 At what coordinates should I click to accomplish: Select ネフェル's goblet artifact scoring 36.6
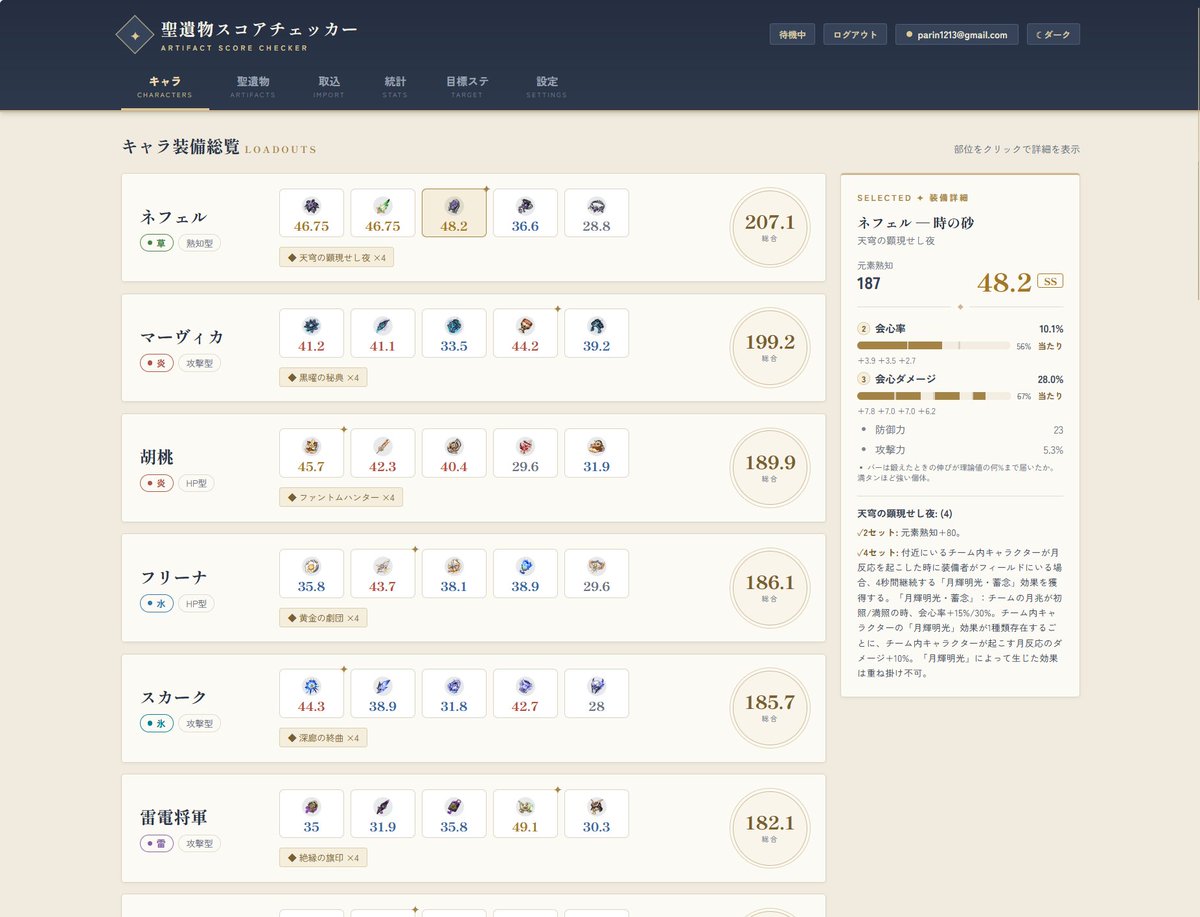point(525,213)
